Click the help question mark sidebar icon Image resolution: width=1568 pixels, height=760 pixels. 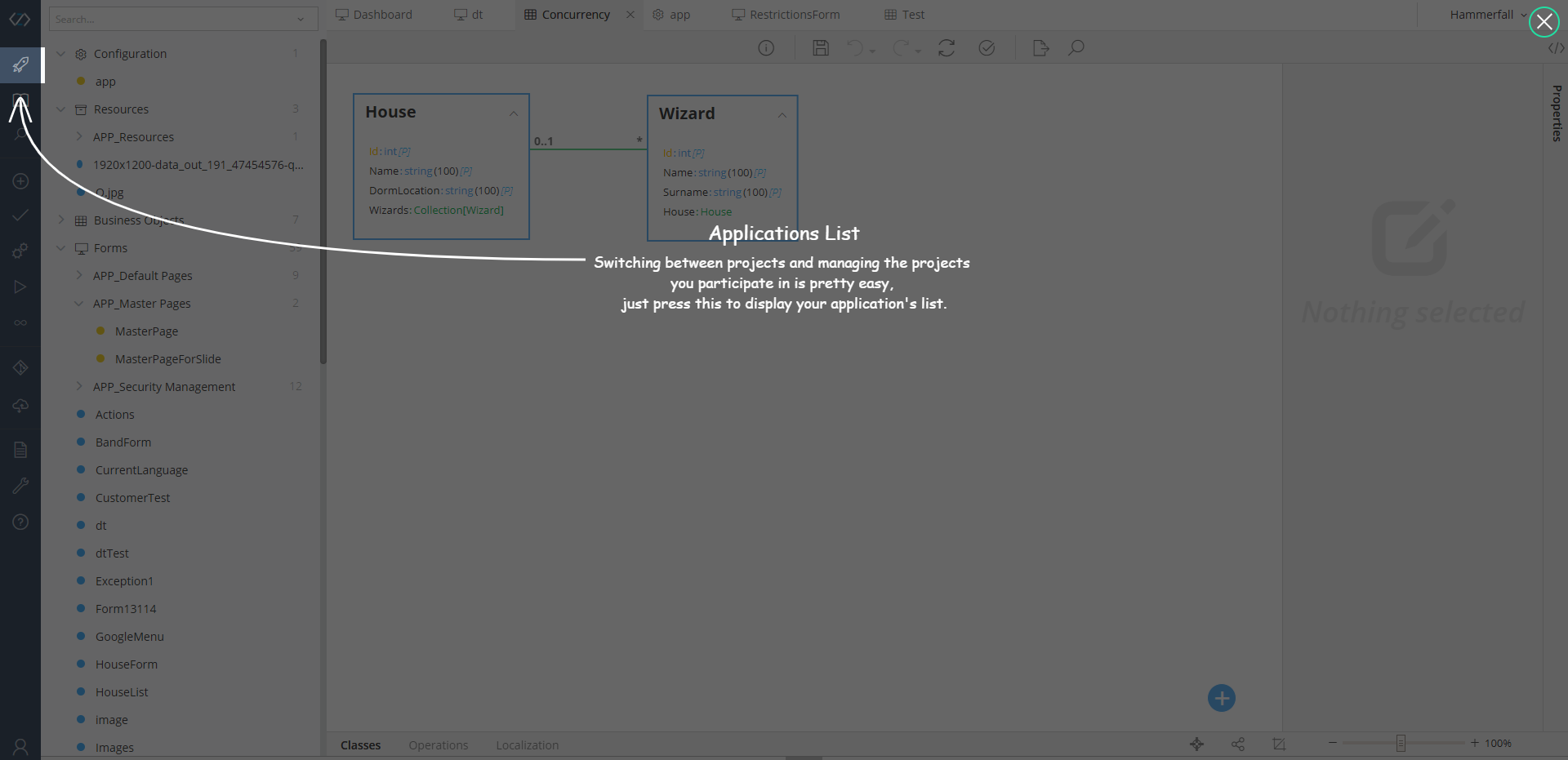20,522
